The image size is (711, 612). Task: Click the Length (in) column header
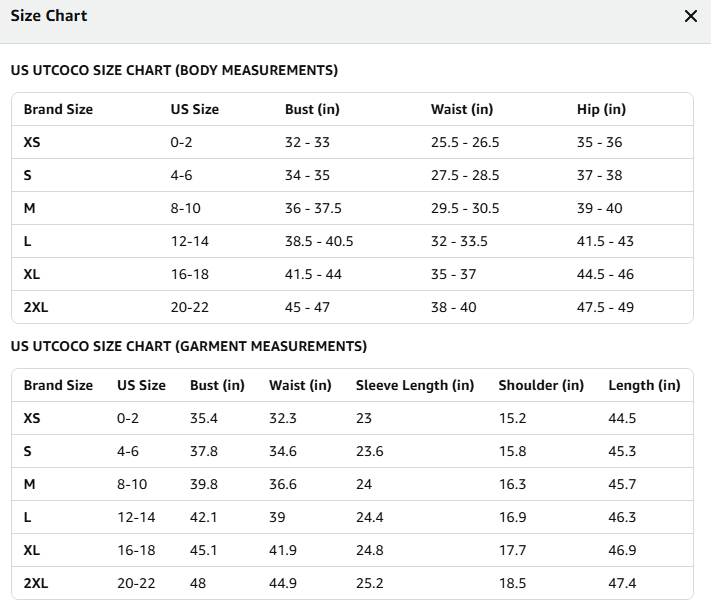644,385
